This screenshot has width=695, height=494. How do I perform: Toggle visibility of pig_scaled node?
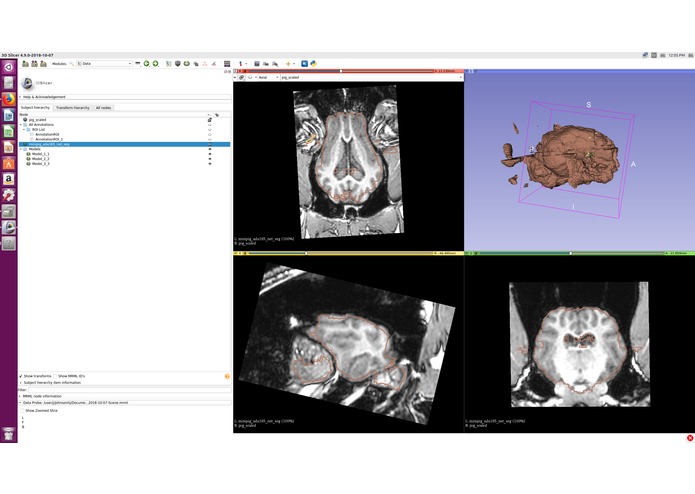point(210,120)
